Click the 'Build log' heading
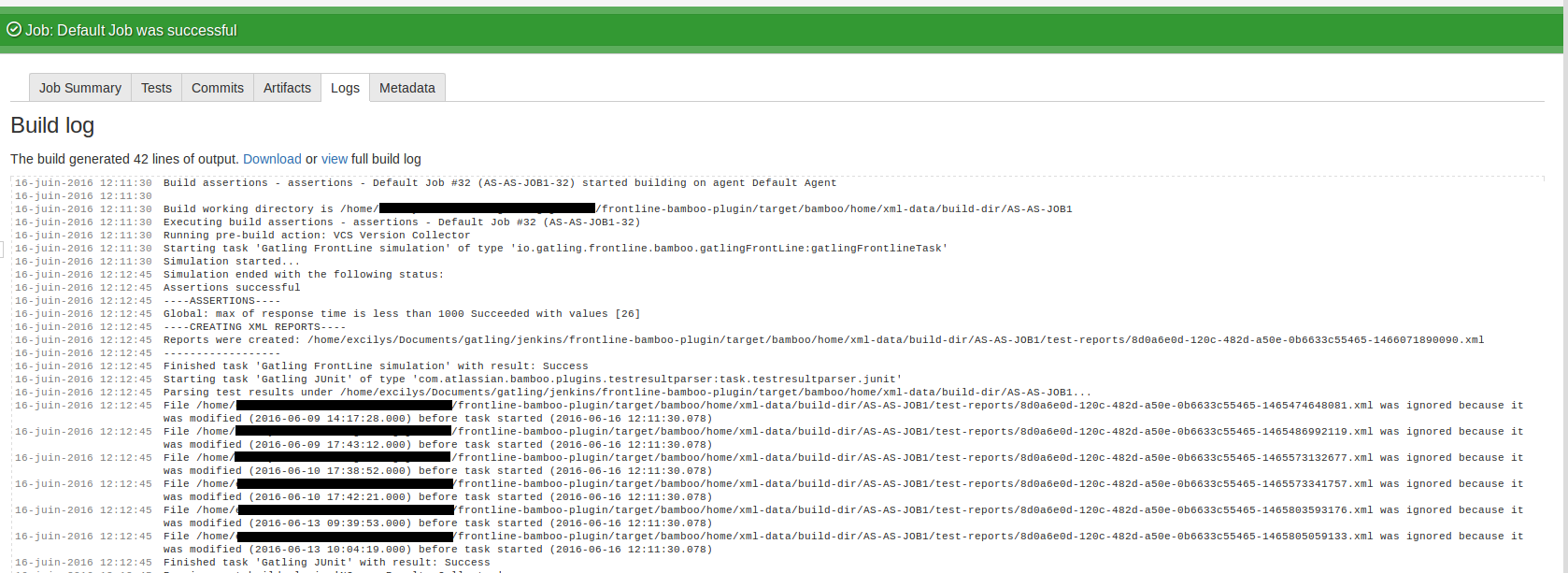Viewport: 1568px width, 573px height. pos(52,125)
